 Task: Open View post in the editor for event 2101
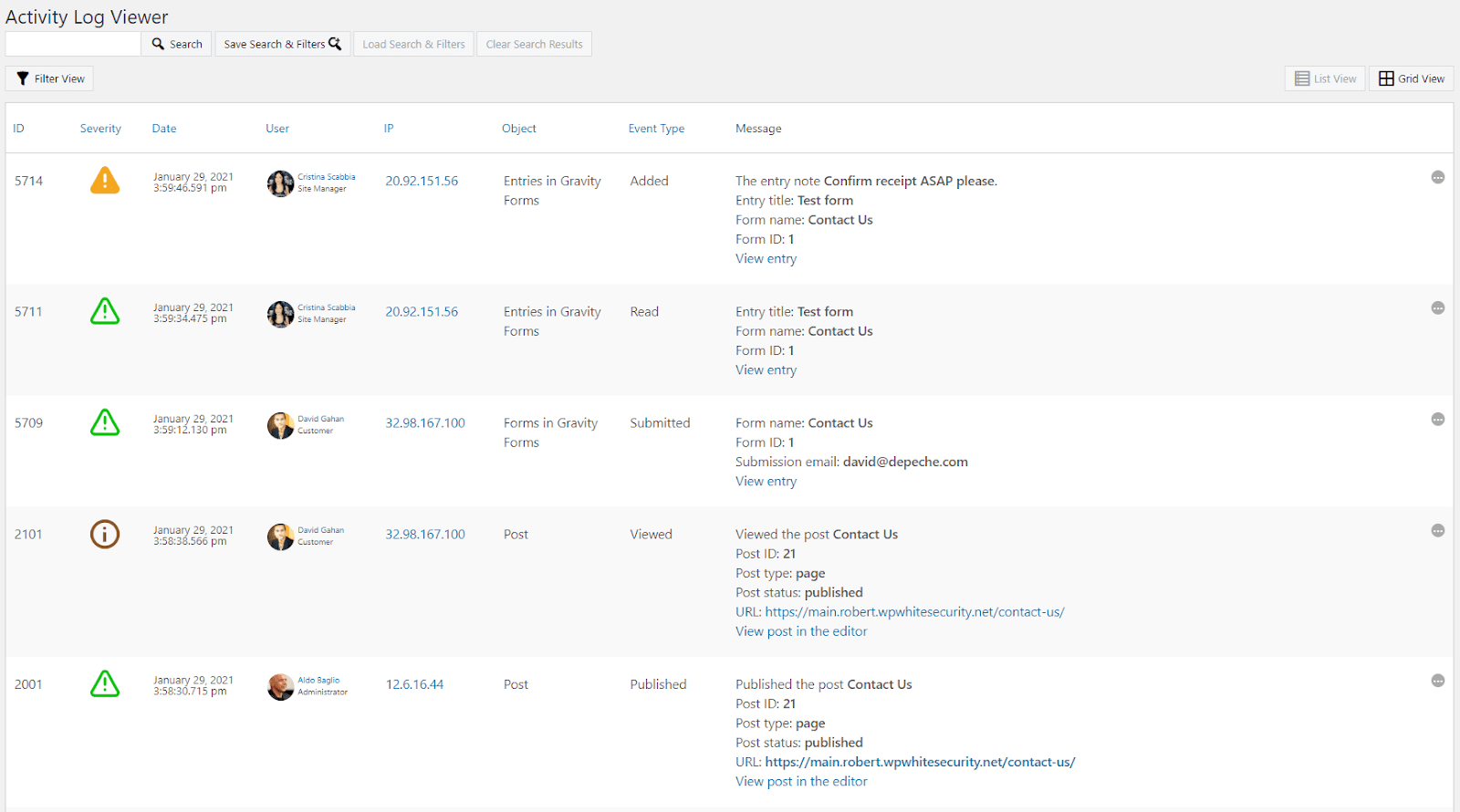(x=801, y=631)
